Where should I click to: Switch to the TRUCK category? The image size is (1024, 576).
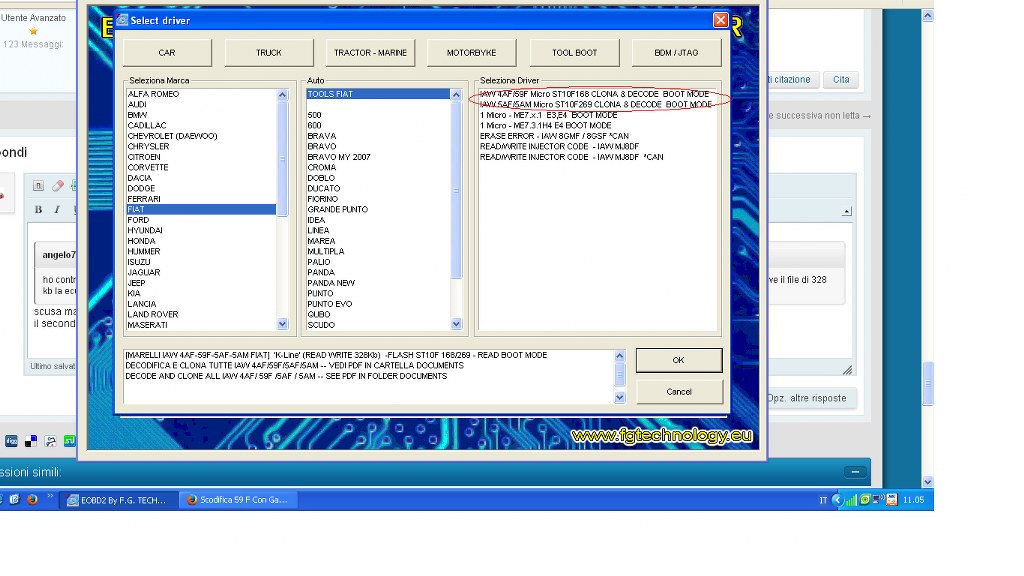tap(269, 53)
